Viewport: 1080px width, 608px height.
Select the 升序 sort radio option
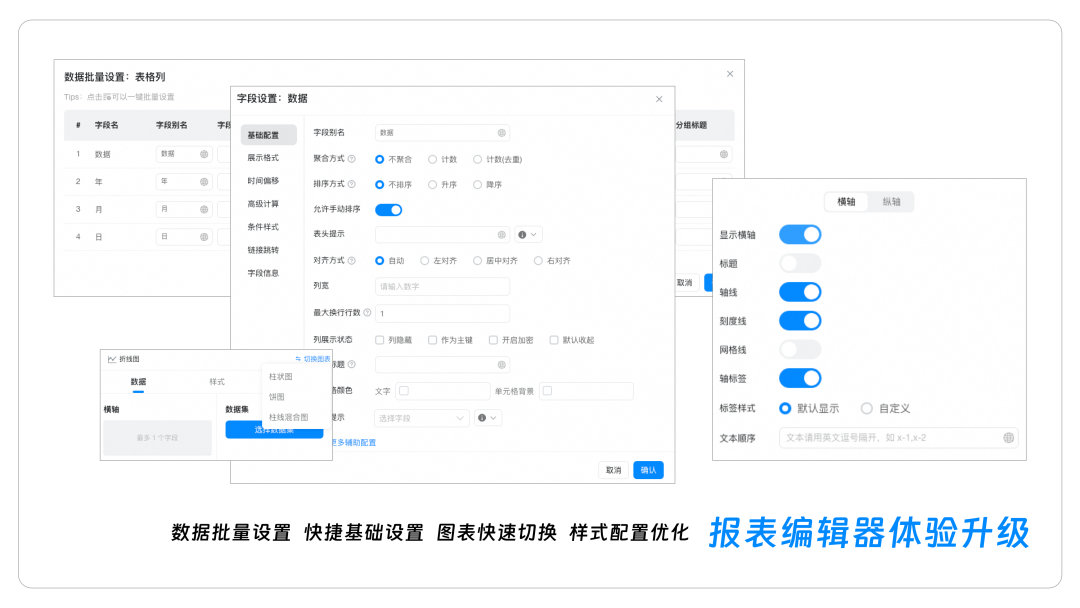432,185
